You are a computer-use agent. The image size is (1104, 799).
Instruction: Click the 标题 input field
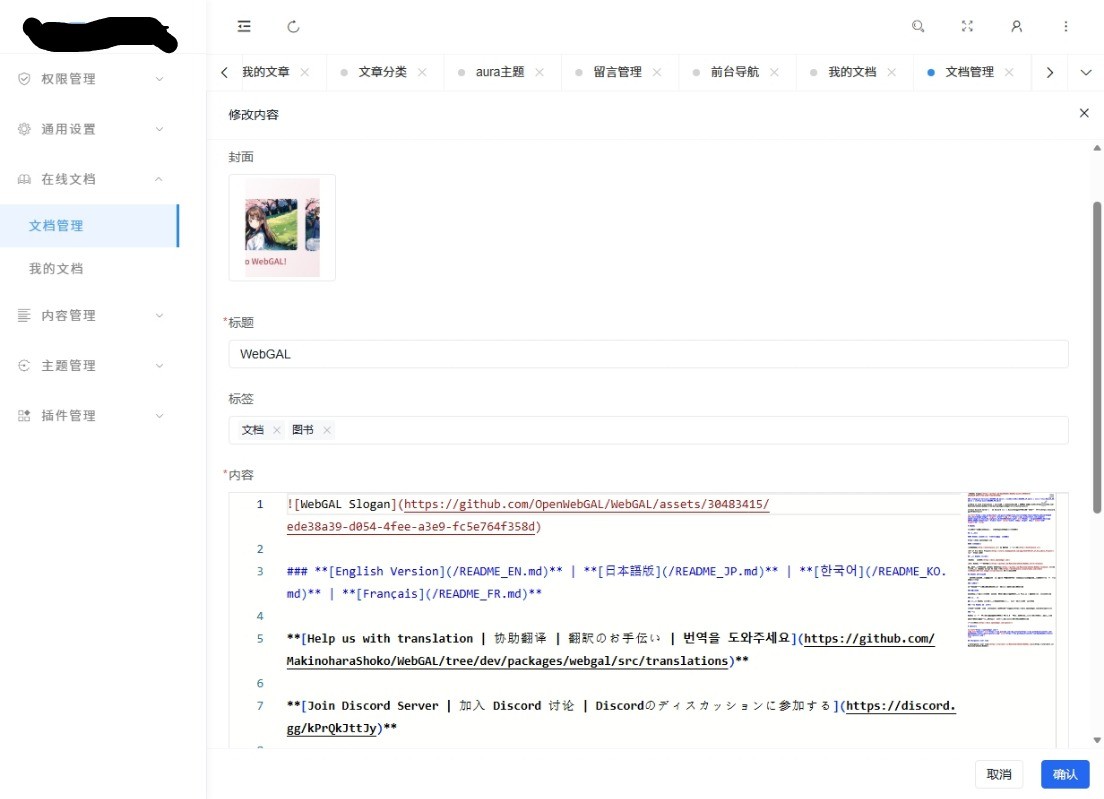click(x=648, y=354)
